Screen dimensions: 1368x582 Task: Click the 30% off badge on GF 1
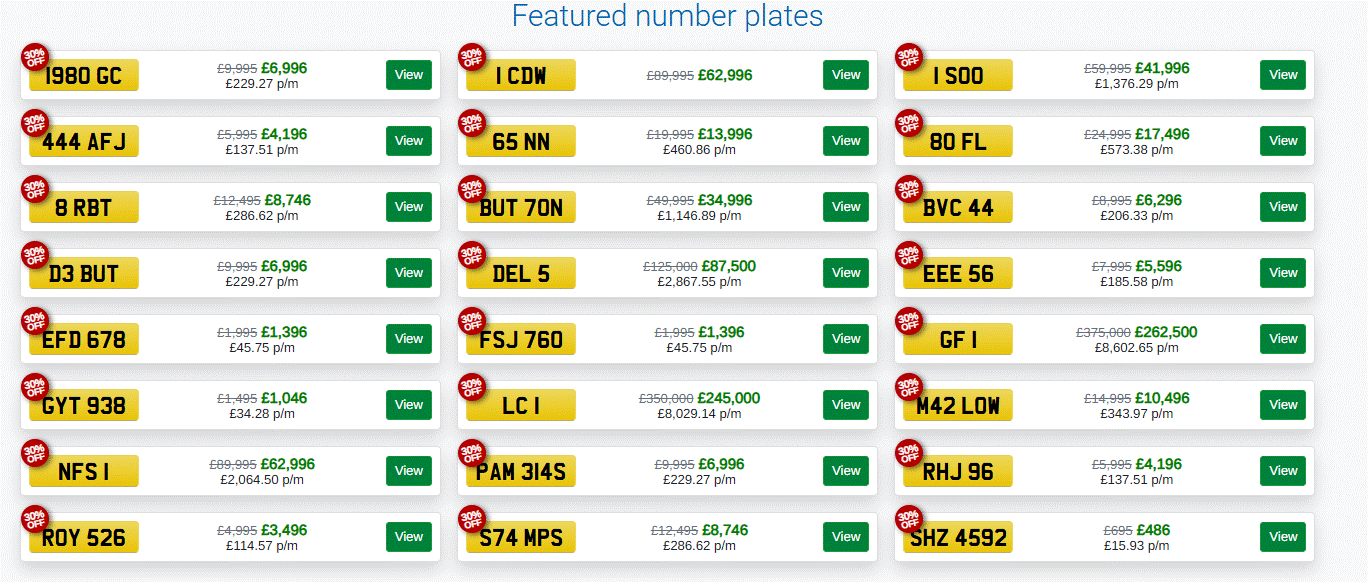[909, 321]
